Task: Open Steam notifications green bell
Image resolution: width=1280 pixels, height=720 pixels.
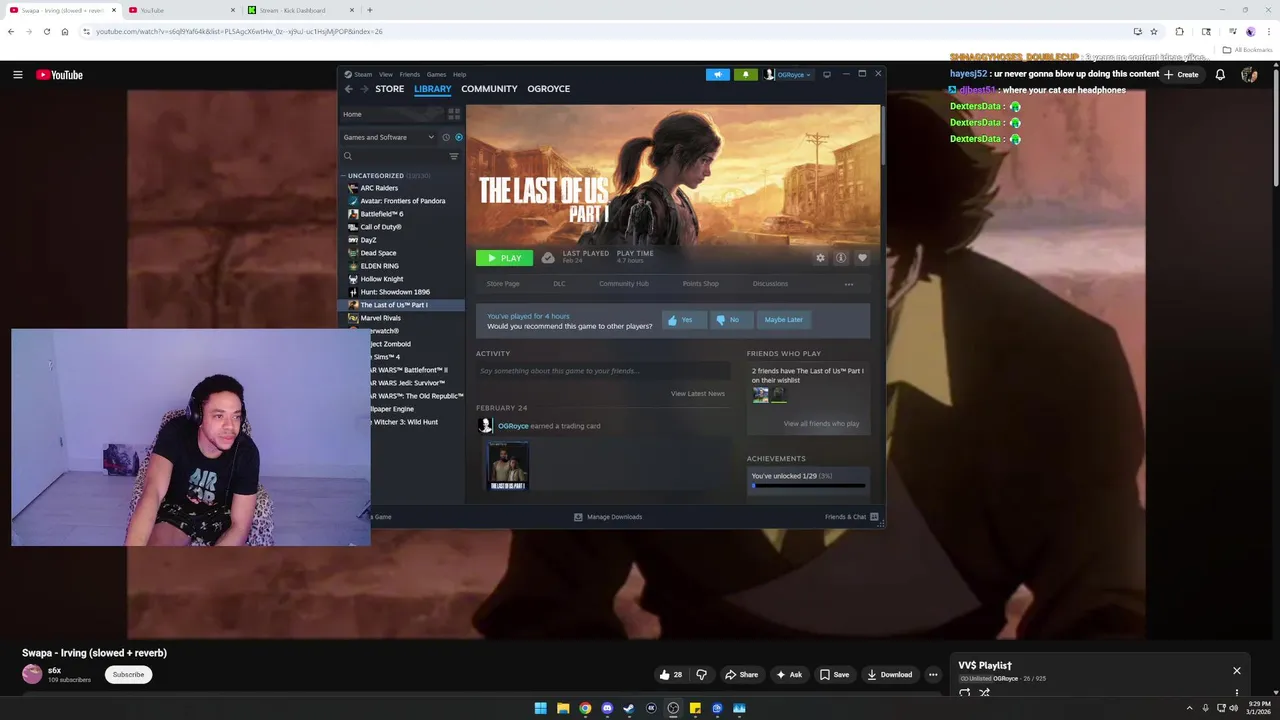Action: point(745,74)
